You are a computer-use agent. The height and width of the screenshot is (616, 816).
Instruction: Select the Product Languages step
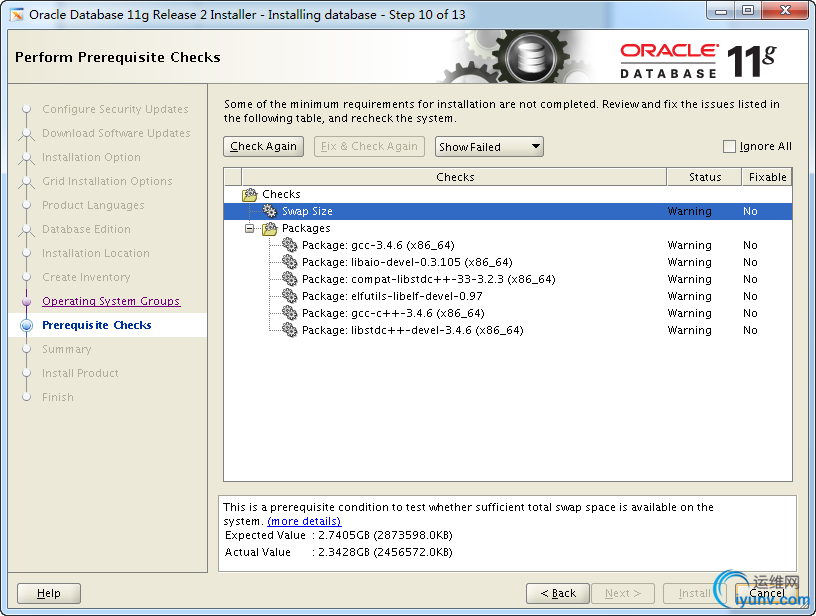93,205
